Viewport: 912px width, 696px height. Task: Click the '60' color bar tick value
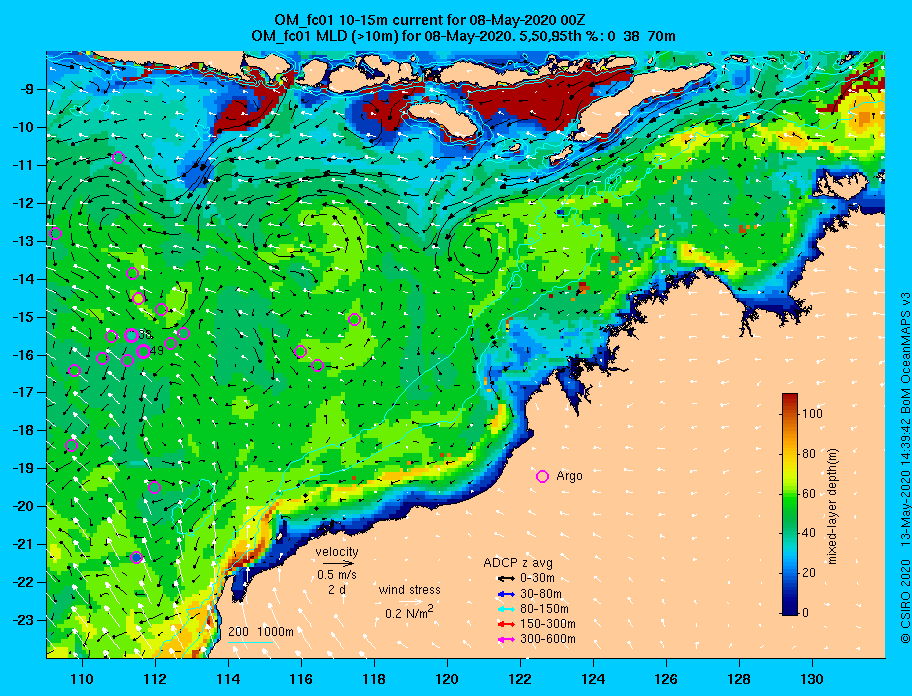(809, 494)
